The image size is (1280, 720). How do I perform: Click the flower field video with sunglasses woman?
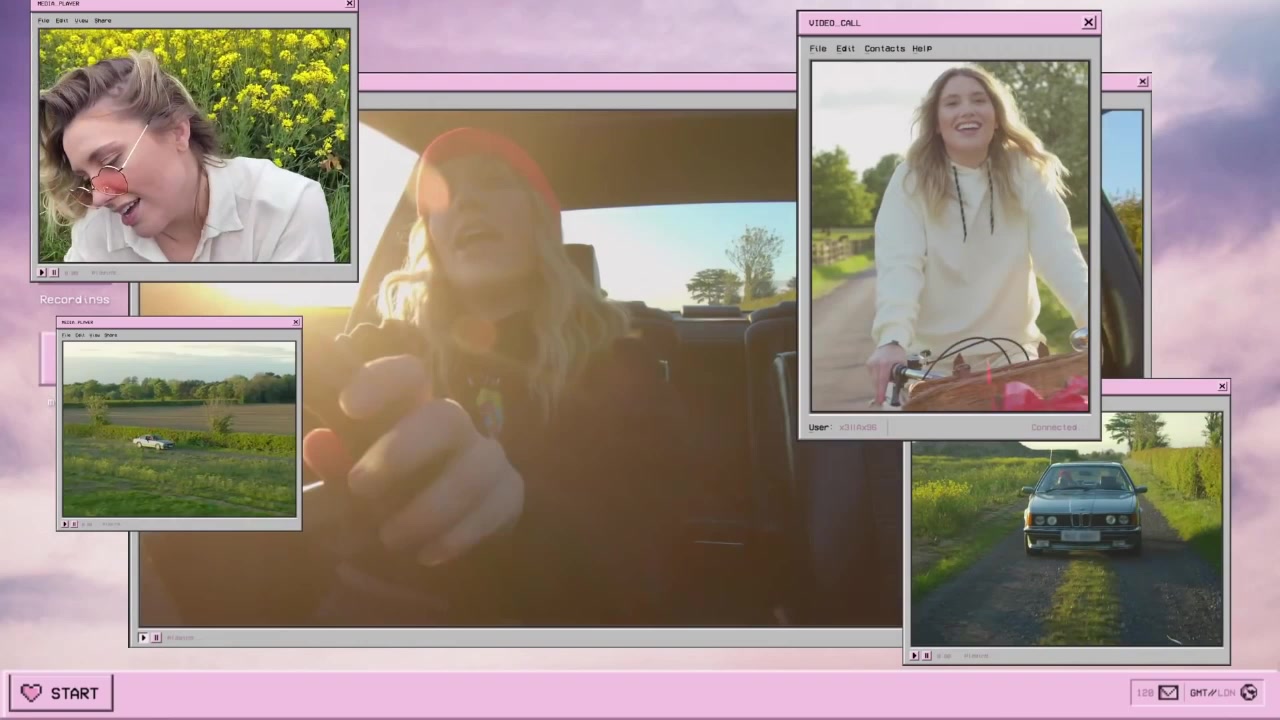pos(194,145)
